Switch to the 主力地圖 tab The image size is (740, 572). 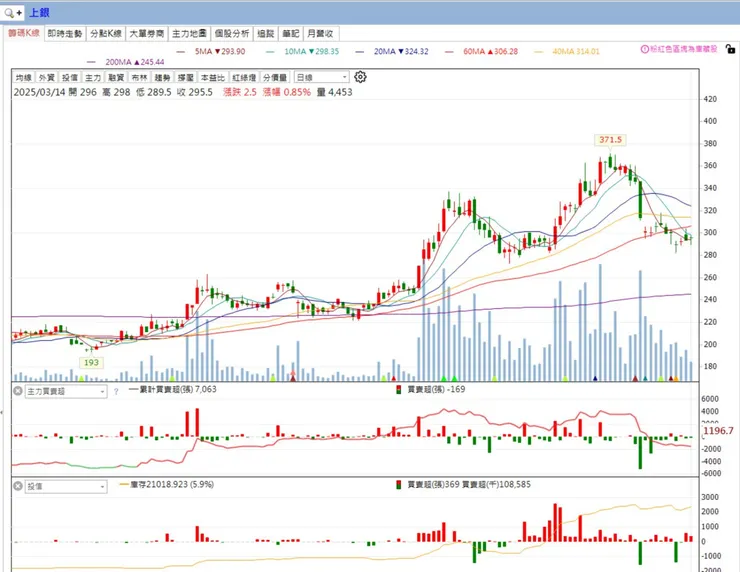(x=189, y=34)
